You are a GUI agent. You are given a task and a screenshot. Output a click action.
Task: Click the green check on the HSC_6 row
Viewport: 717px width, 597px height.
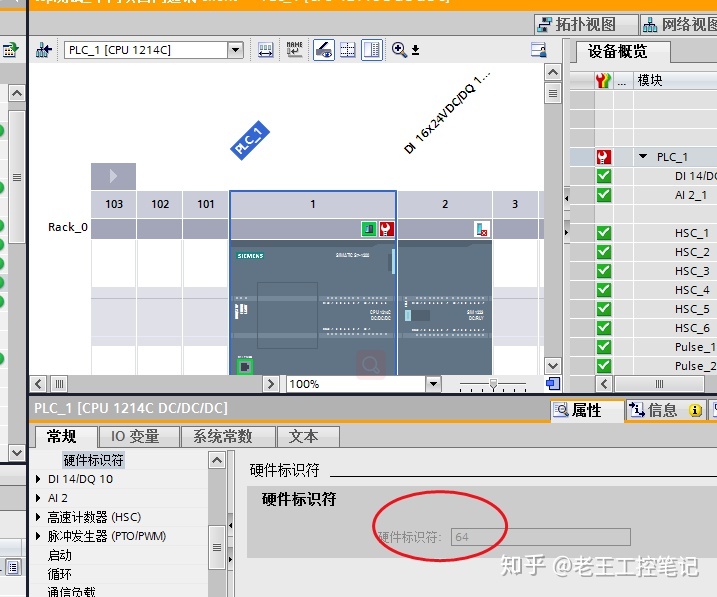click(604, 328)
